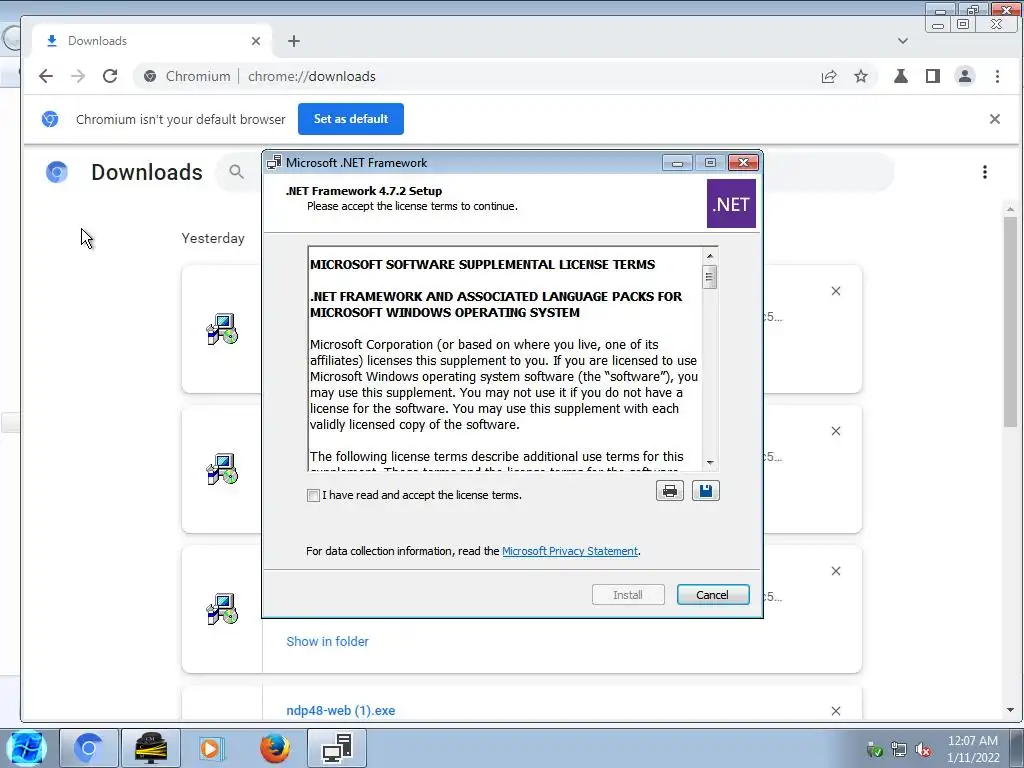1024x768 pixels.
Task: Click the license text scrollbar thumb
Action: (x=709, y=278)
